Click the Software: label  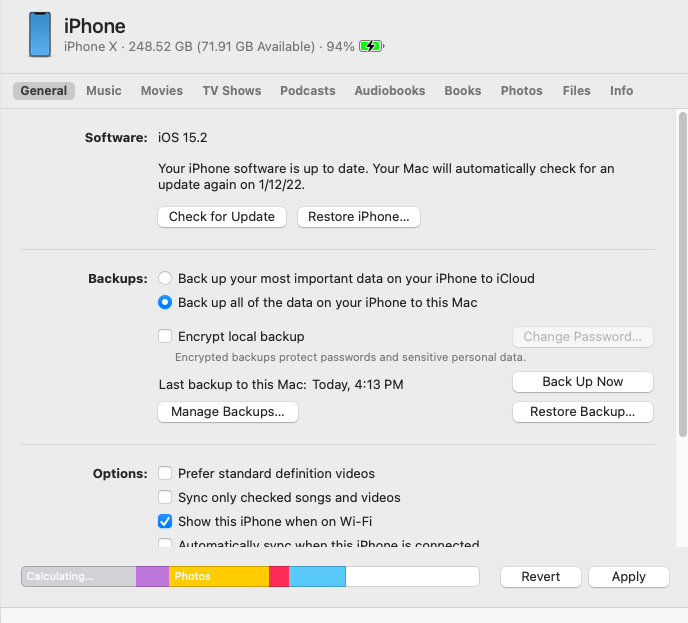(116, 138)
